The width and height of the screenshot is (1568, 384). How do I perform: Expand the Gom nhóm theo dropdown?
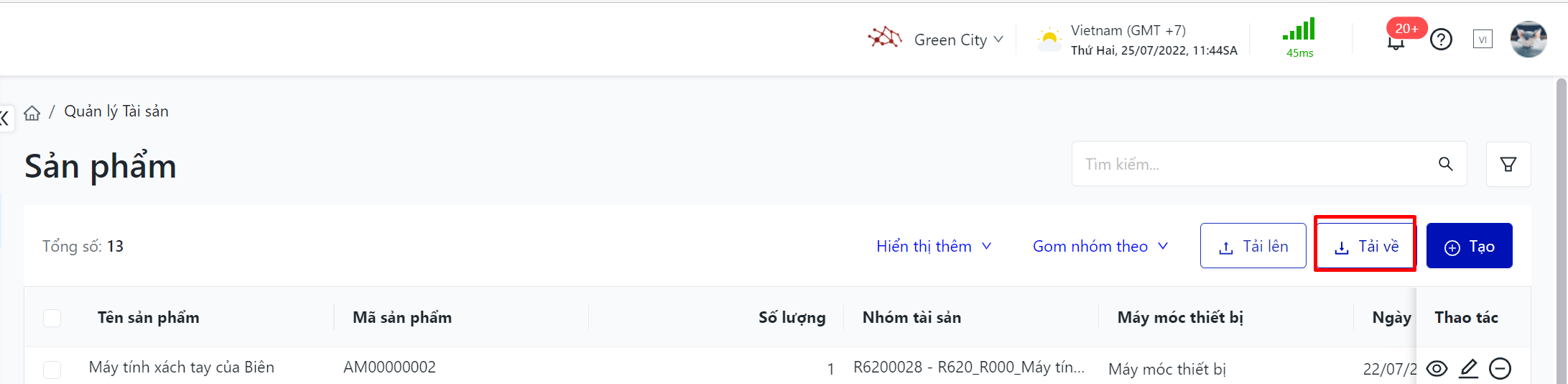(1100, 247)
